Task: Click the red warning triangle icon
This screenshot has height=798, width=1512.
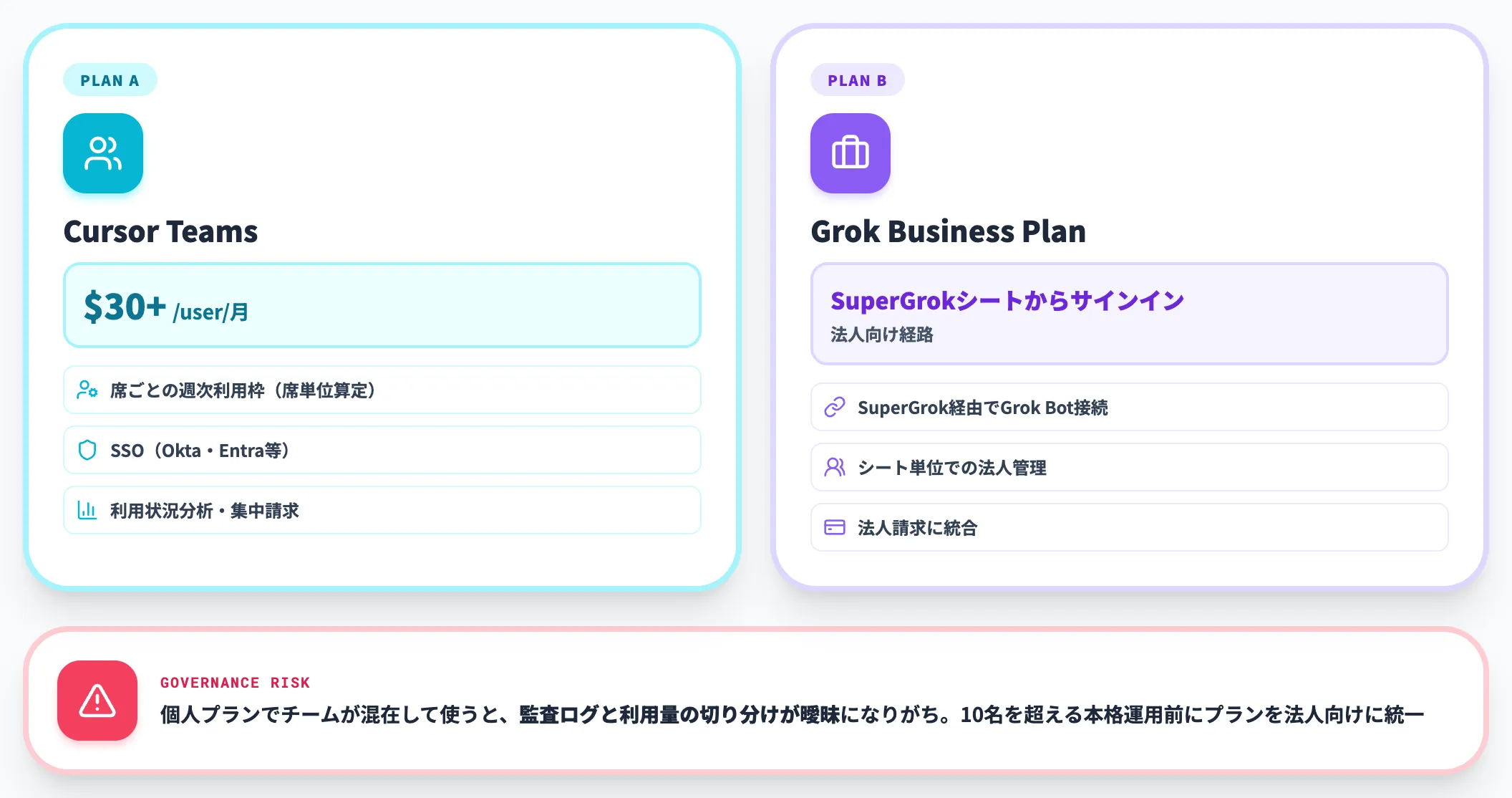Action: point(97,701)
